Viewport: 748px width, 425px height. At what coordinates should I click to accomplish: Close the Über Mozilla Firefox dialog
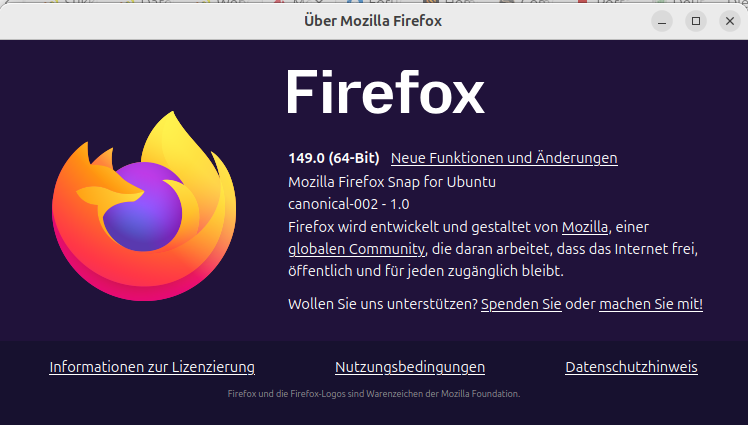coord(729,21)
